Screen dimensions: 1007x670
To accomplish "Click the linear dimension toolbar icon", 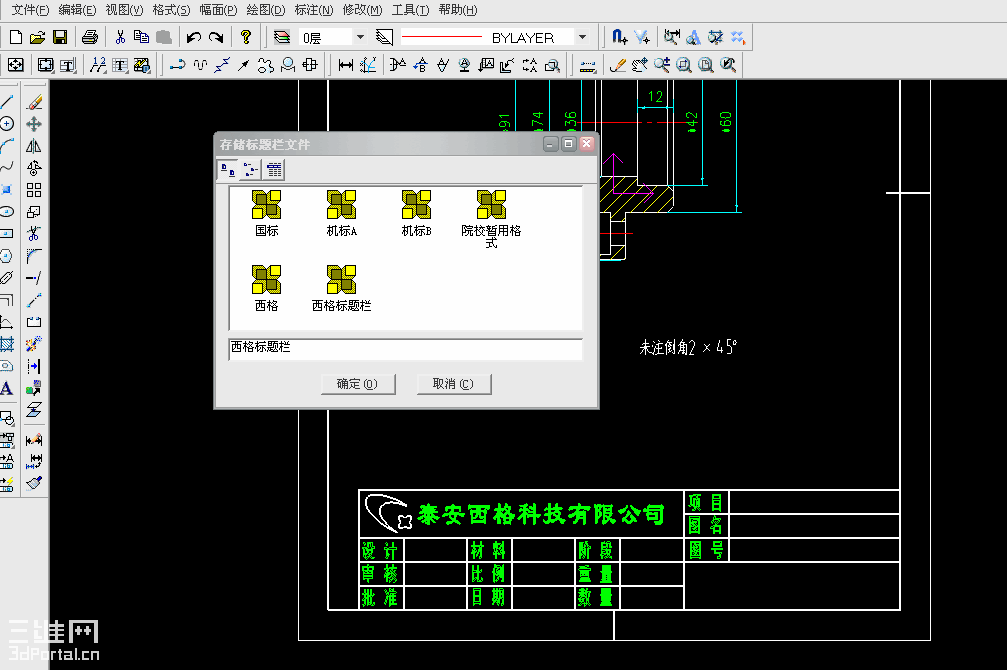I will pyautogui.click(x=346, y=65).
